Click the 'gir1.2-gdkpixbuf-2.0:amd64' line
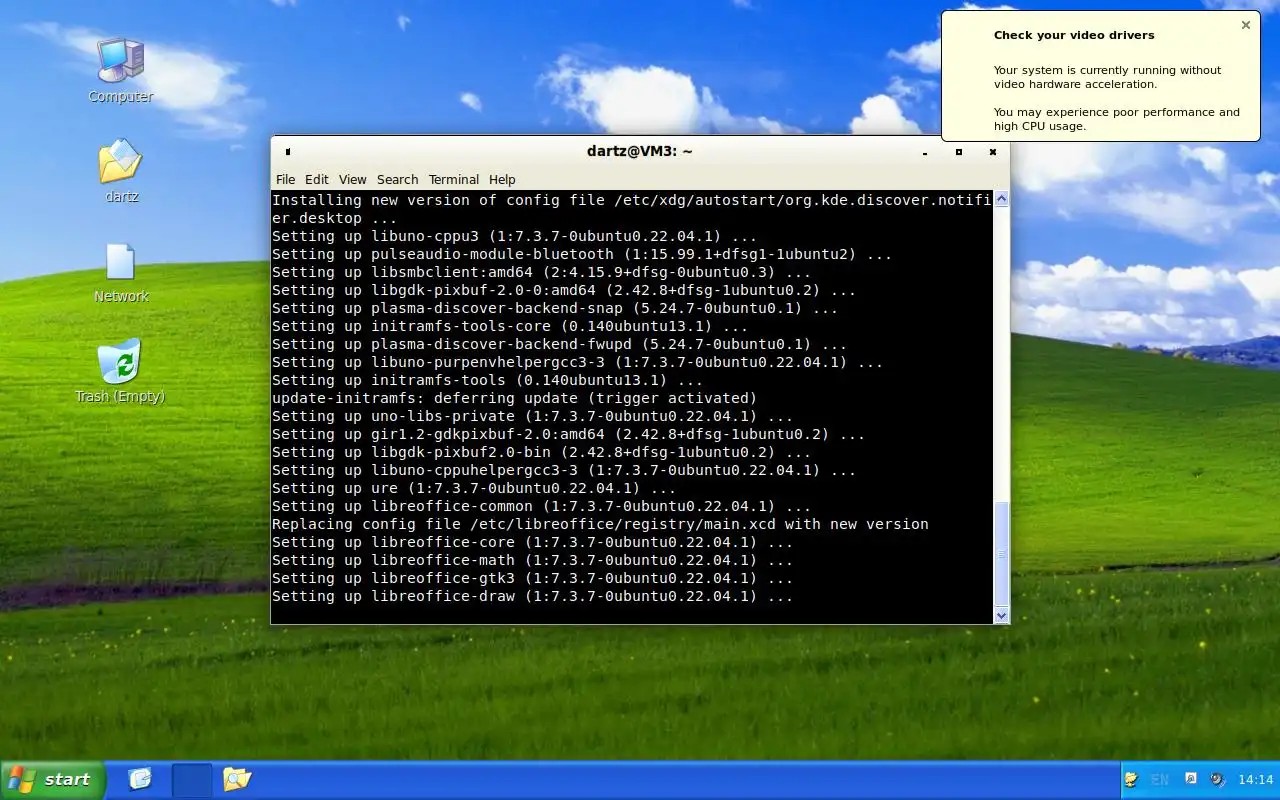This screenshot has height=800, width=1280. (569, 434)
